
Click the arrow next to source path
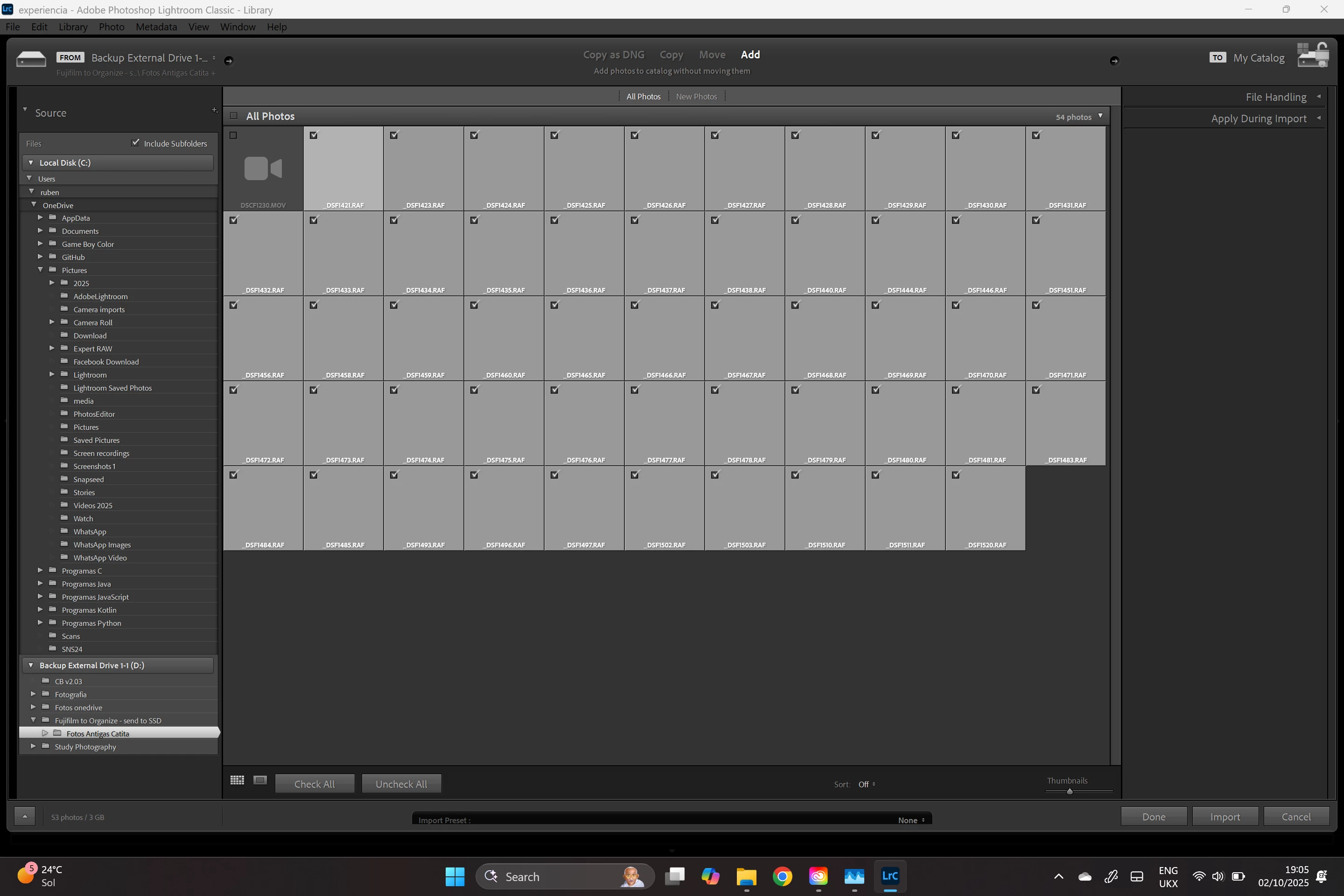click(229, 61)
